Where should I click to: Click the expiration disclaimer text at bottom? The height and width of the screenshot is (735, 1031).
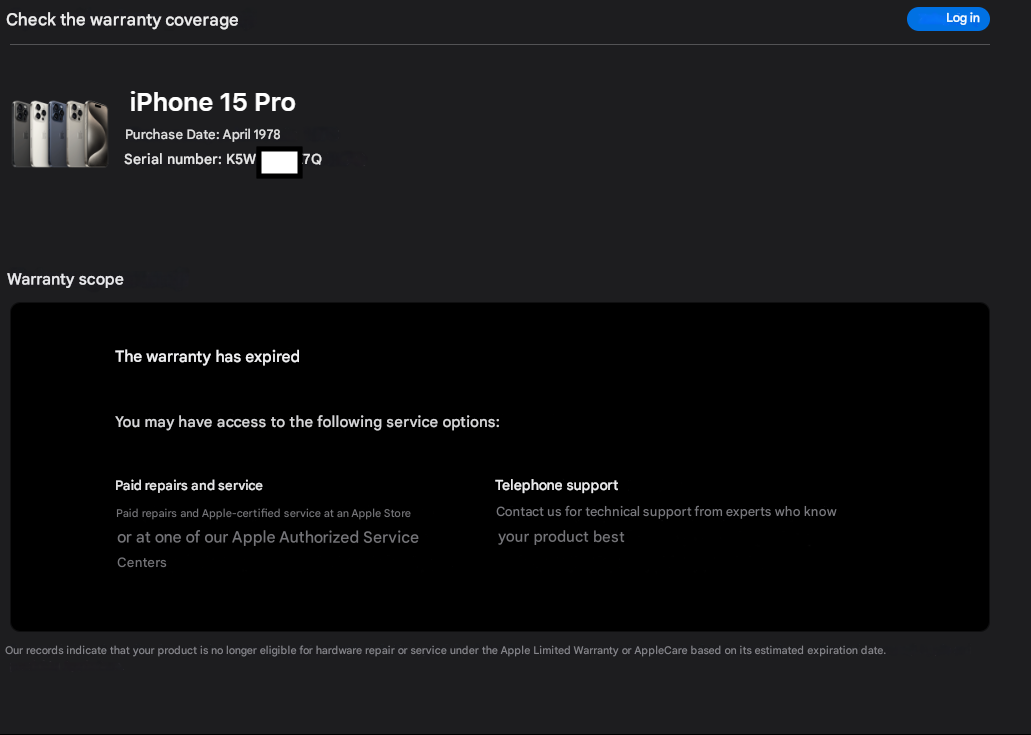(x=445, y=650)
